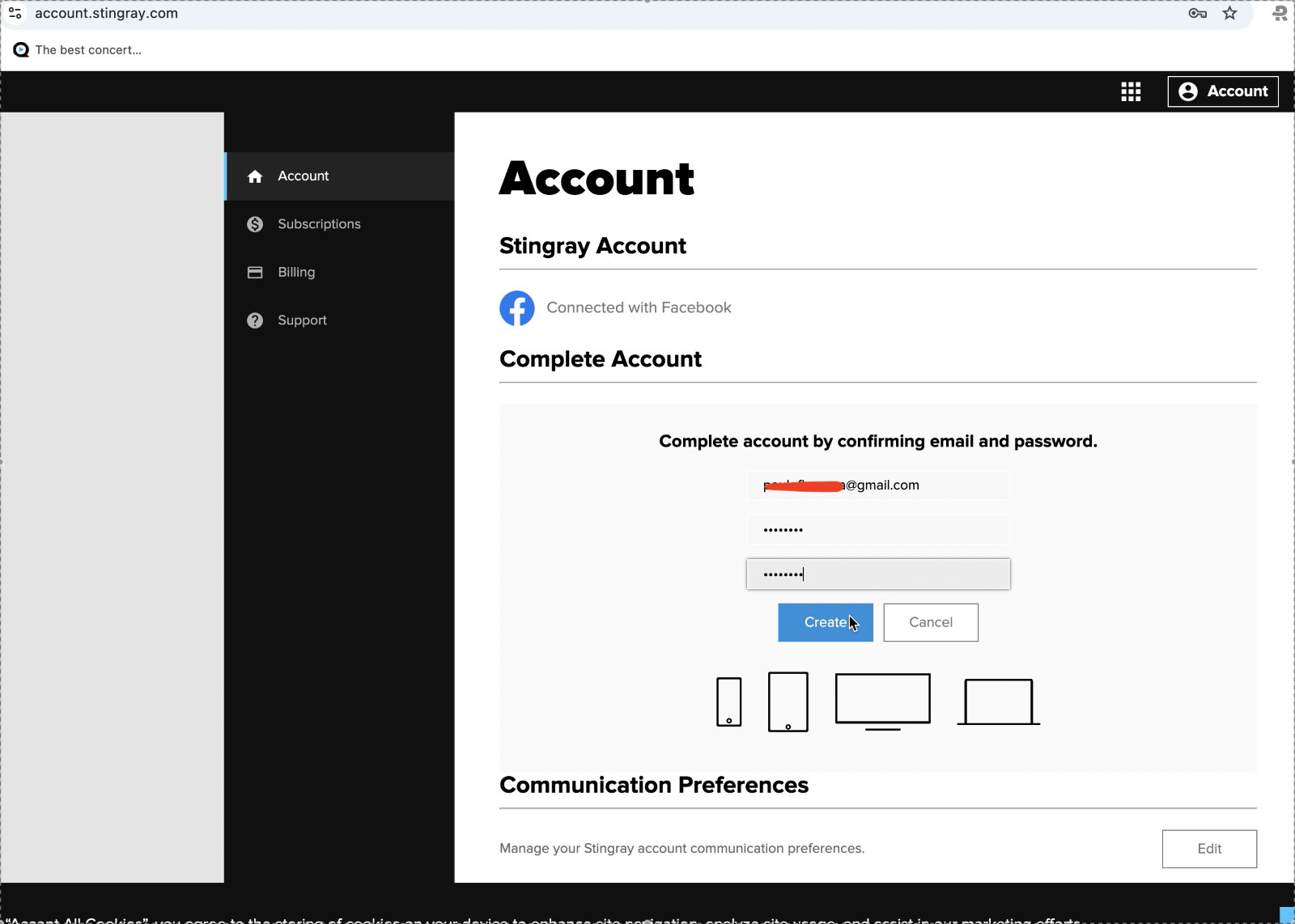Select the TV device icon
Screen dimensions: 1295x924
click(881, 699)
